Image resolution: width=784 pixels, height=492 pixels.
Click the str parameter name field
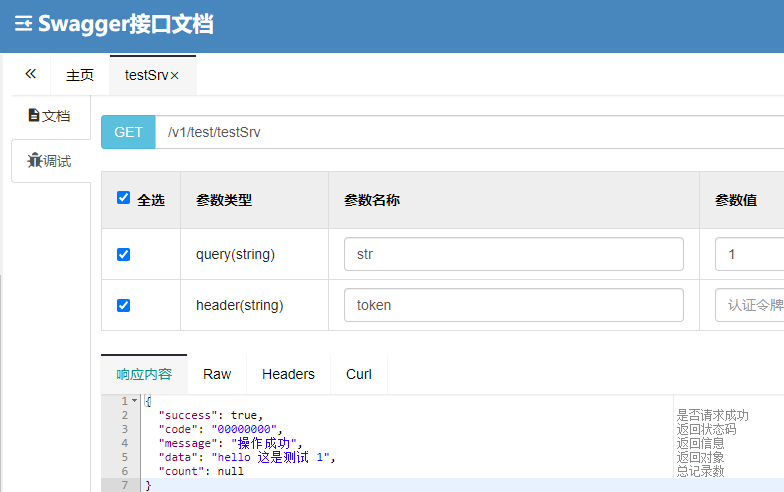[x=514, y=254]
